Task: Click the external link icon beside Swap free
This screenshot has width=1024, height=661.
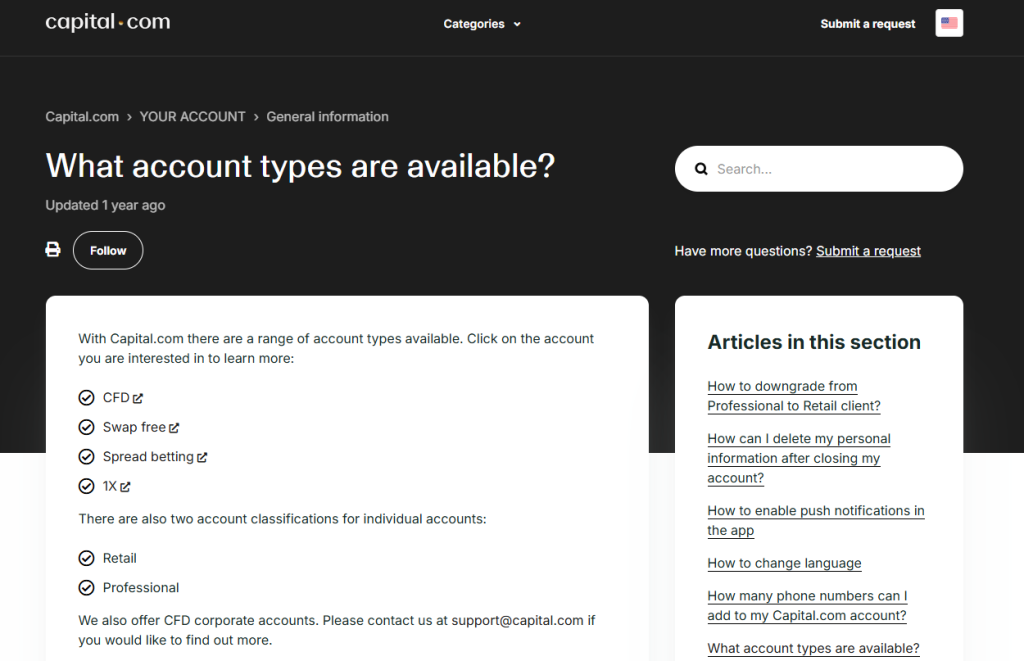Action: pos(174,428)
